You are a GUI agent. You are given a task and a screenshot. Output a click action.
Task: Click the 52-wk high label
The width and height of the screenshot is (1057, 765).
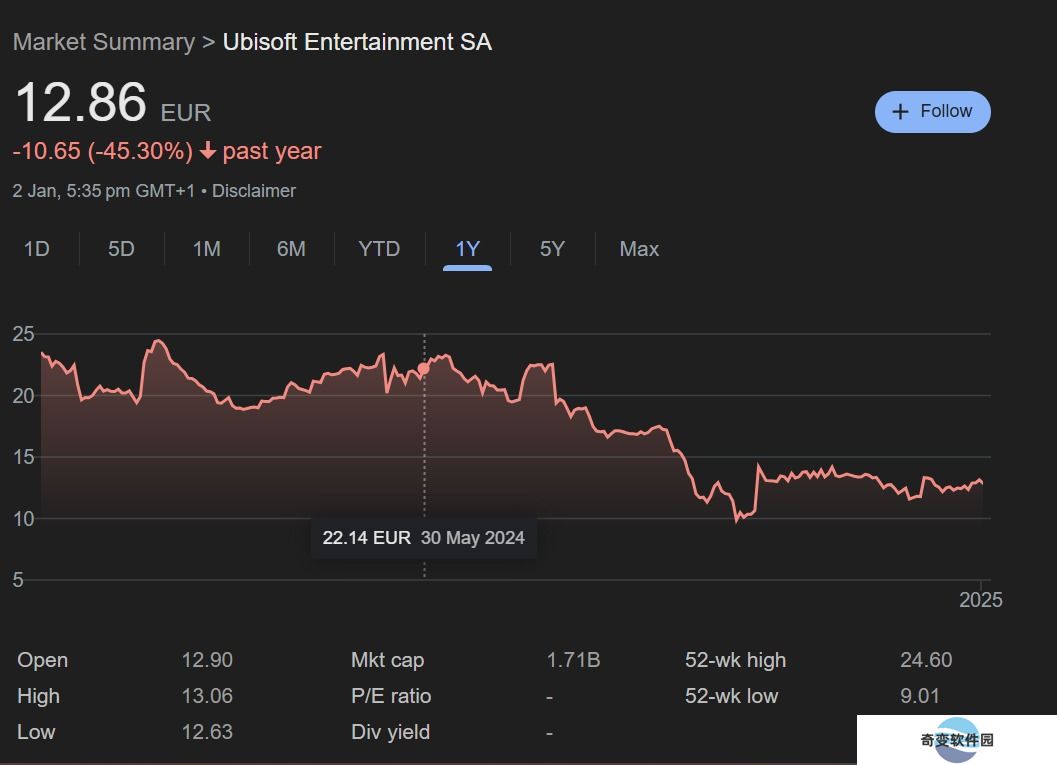[735, 661]
